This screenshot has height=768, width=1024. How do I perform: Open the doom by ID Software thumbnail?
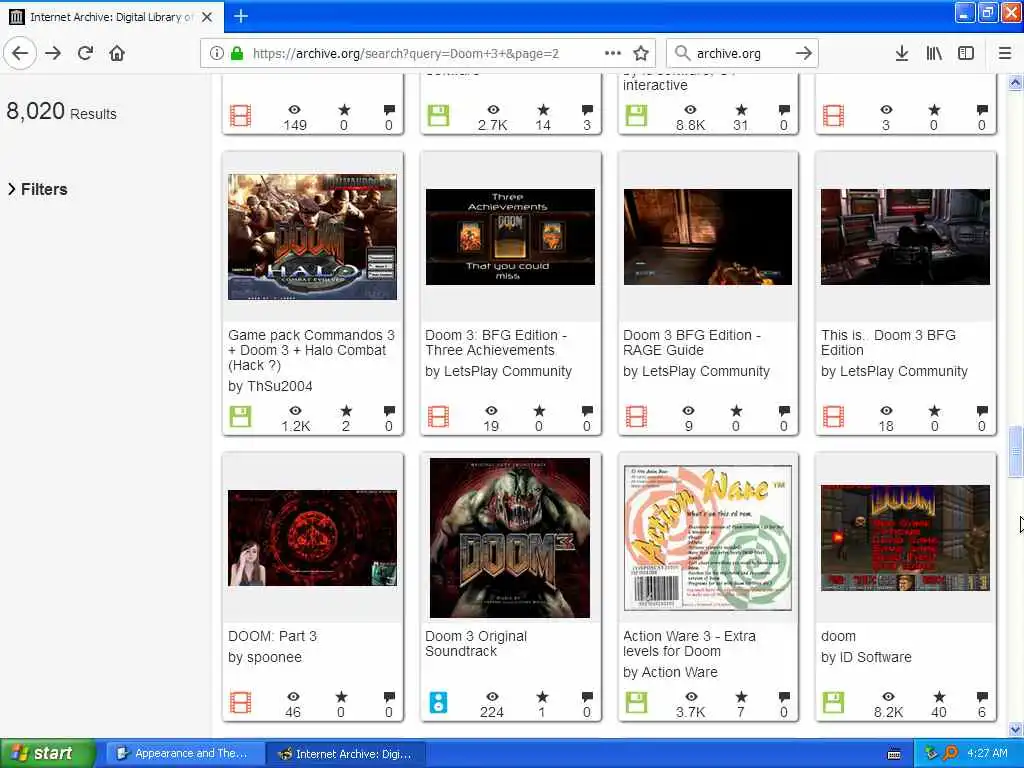(905, 537)
